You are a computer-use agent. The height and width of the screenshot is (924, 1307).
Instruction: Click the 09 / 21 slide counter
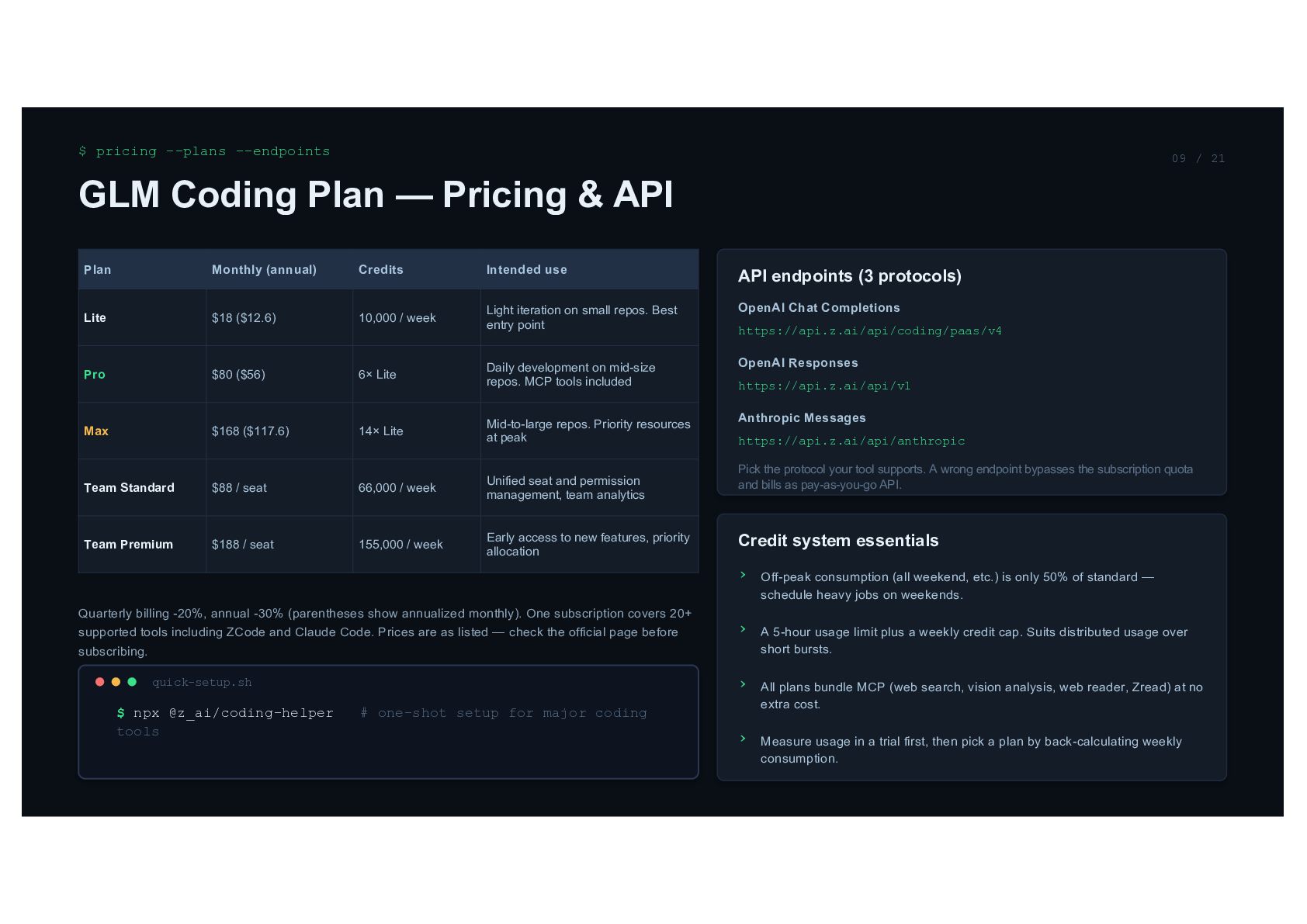[1198, 158]
